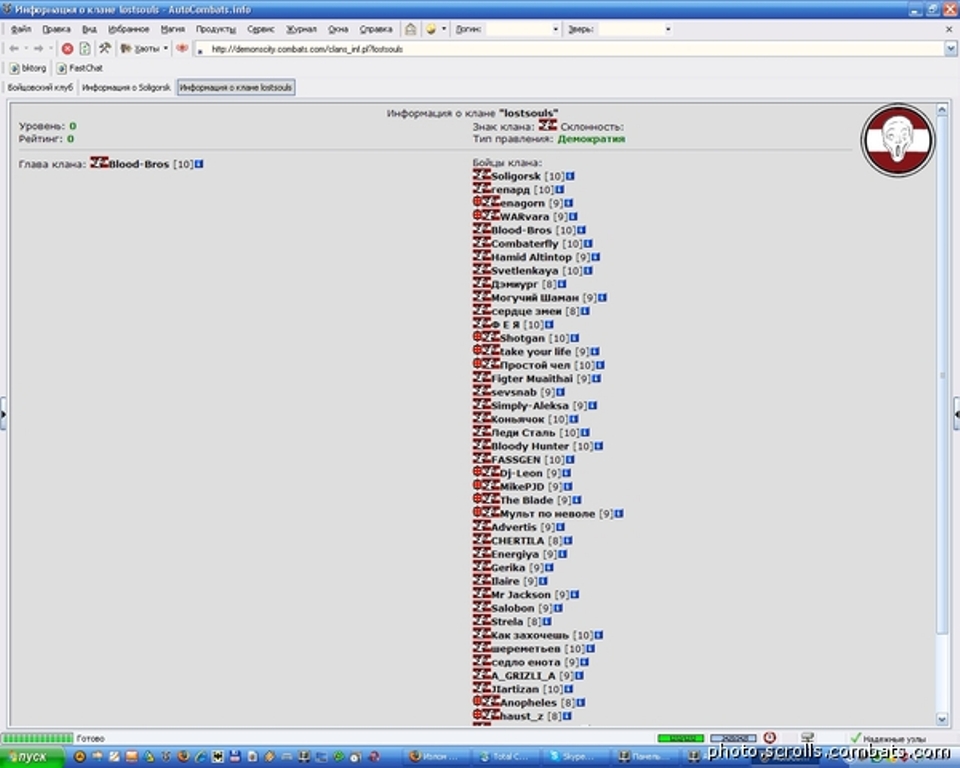Viewport: 960px width, 768px height.
Task: Click the green indicator bar in status bar
Action: (x=680, y=738)
